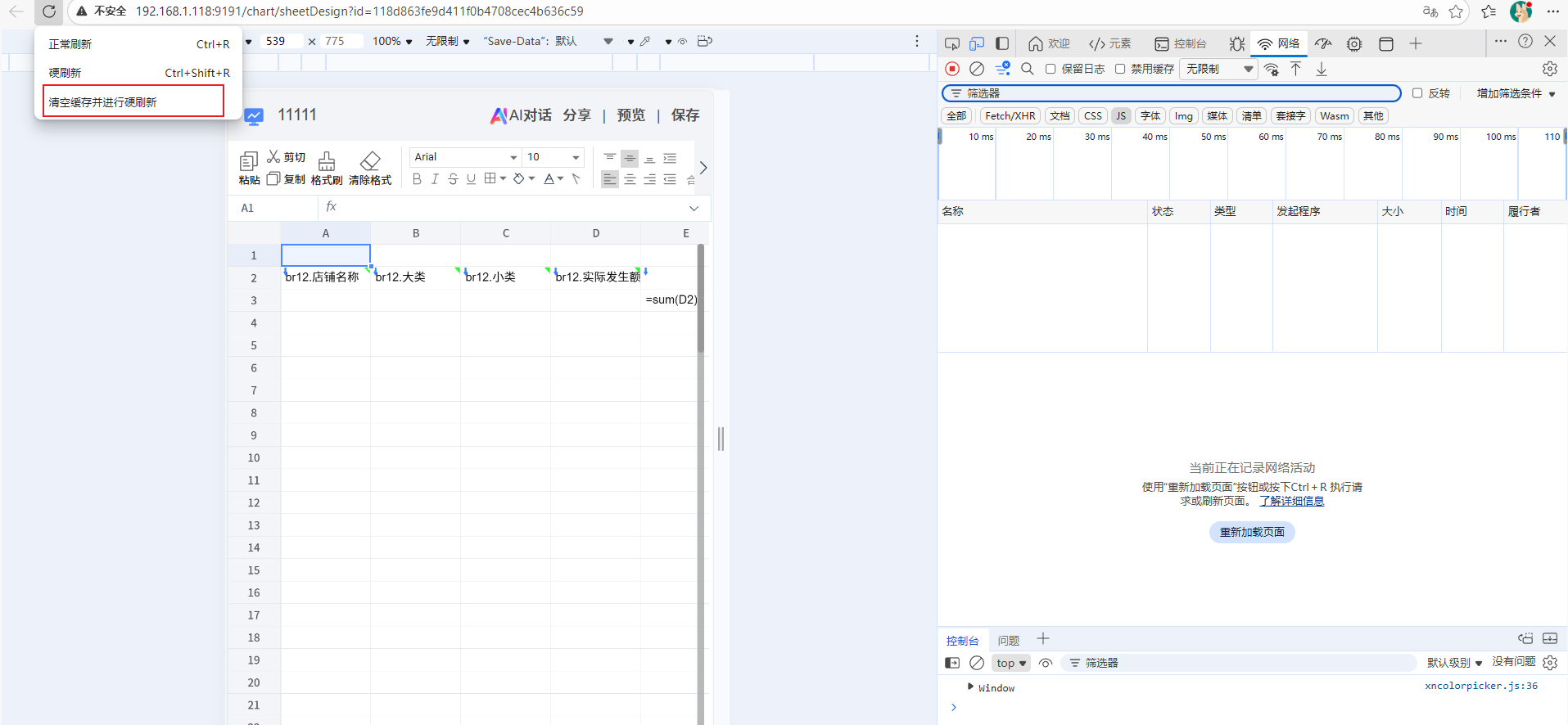The width and height of the screenshot is (1568, 725).
Task: Apply strikethrough to the cell text
Action: click(x=453, y=179)
